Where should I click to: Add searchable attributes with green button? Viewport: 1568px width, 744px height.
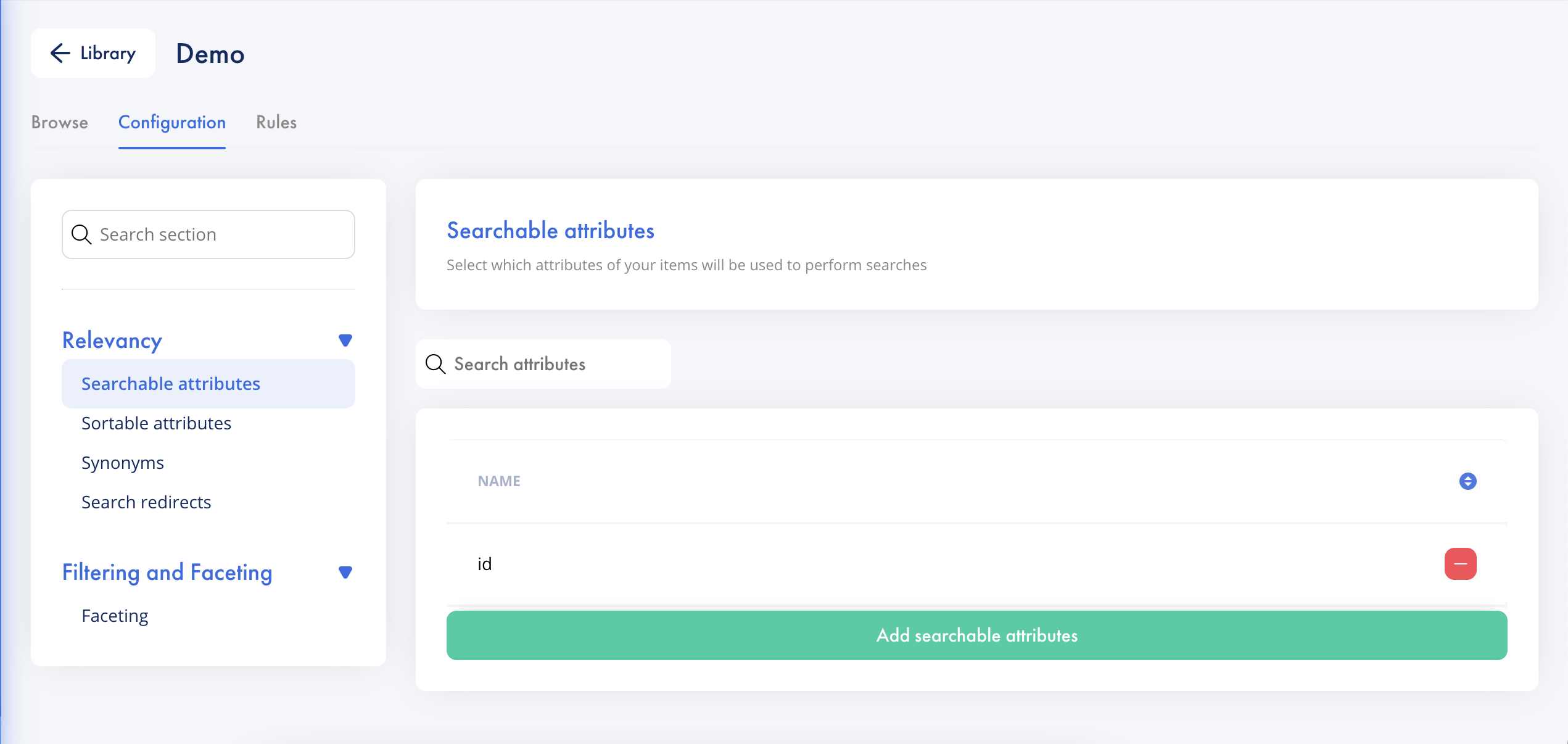[x=976, y=635]
